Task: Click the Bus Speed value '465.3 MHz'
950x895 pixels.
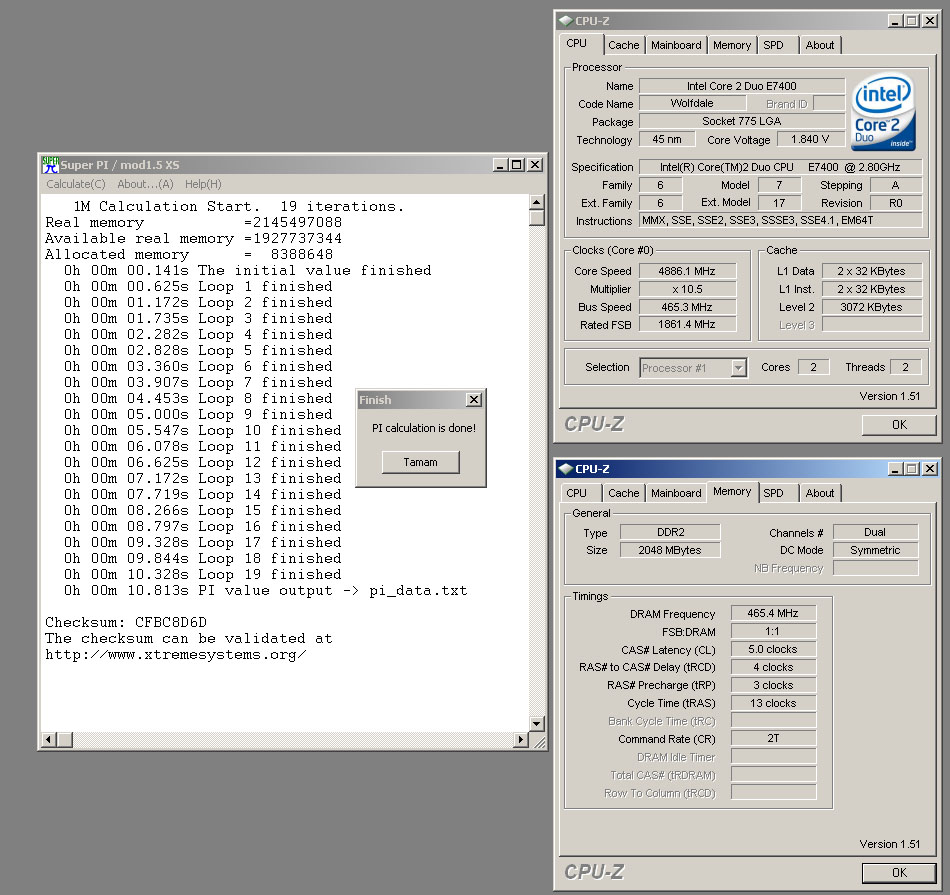Action: [x=687, y=307]
